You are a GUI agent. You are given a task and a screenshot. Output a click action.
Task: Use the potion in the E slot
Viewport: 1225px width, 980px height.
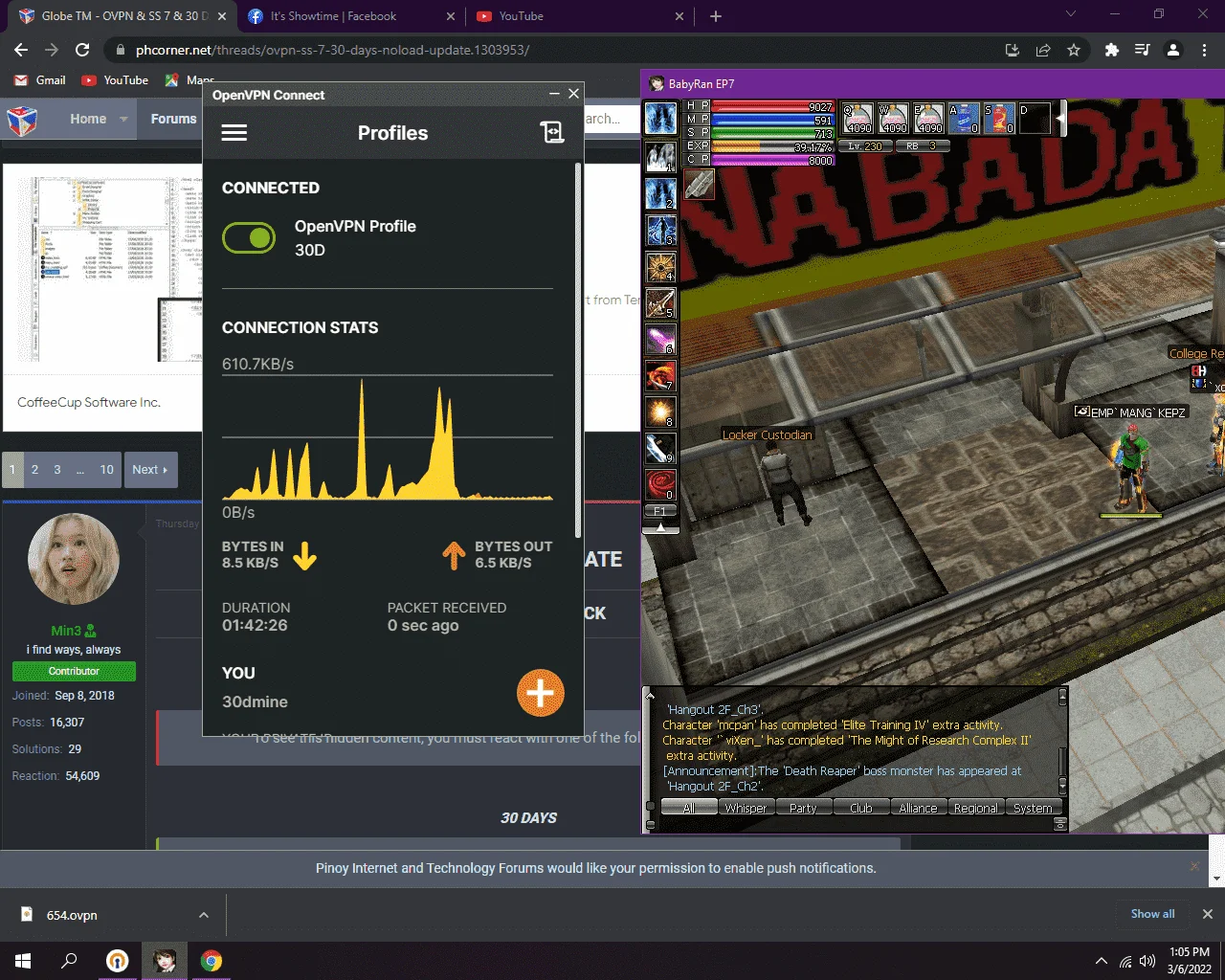(x=928, y=119)
